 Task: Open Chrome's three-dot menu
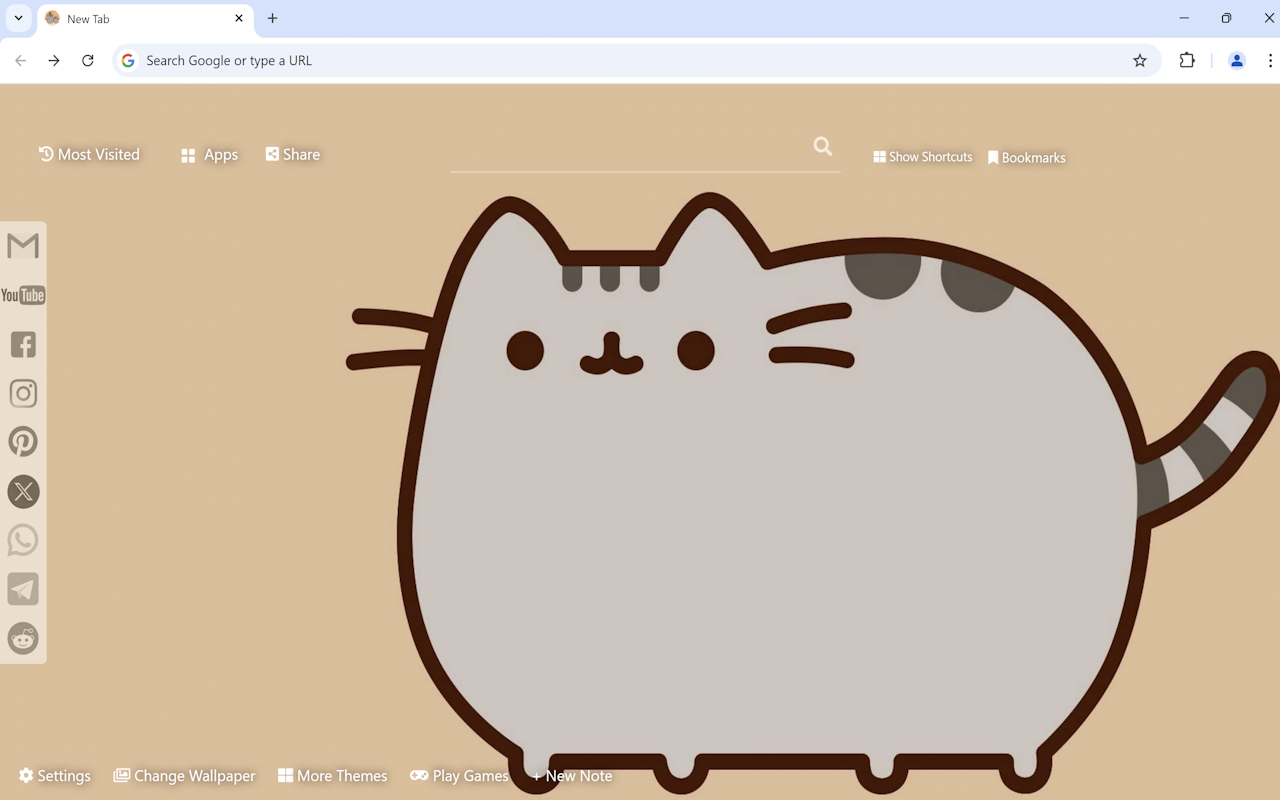(x=1270, y=61)
